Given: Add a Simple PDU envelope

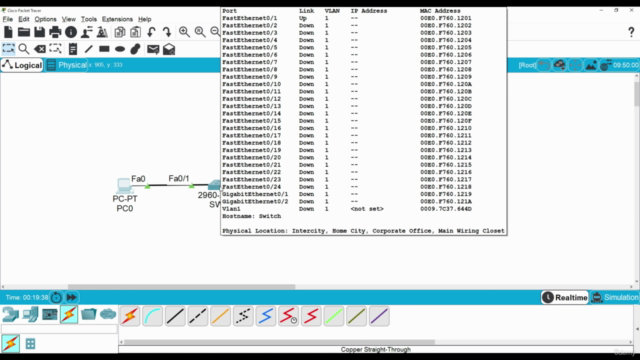Looking at the screenshot, I should point(153,49).
